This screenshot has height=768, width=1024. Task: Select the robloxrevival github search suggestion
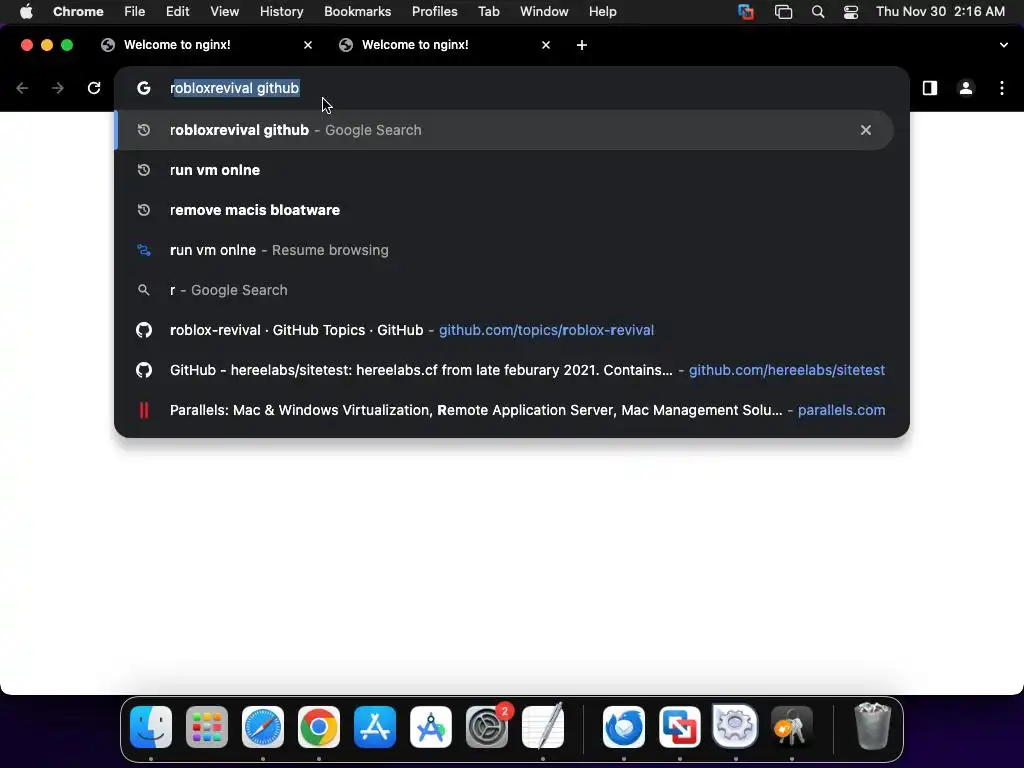point(504,130)
